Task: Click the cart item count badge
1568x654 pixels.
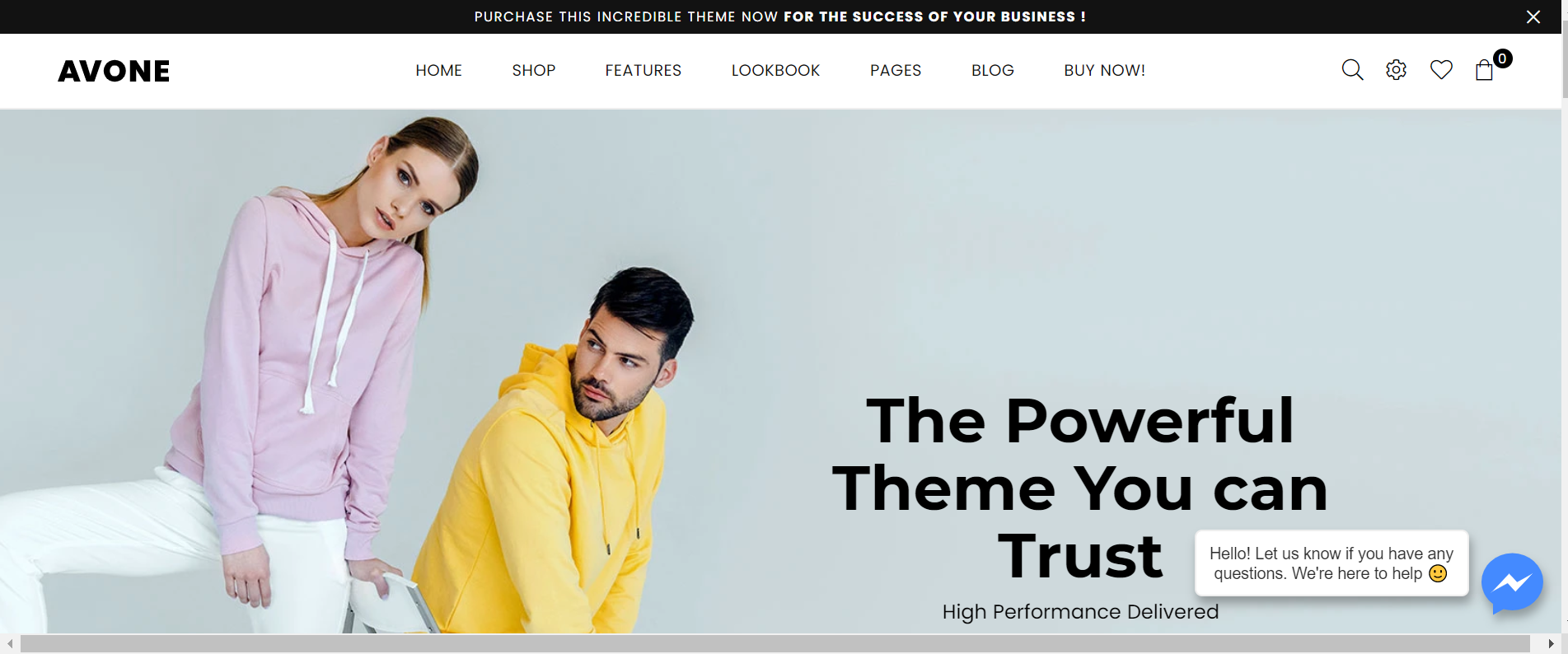Action: [x=1503, y=58]
